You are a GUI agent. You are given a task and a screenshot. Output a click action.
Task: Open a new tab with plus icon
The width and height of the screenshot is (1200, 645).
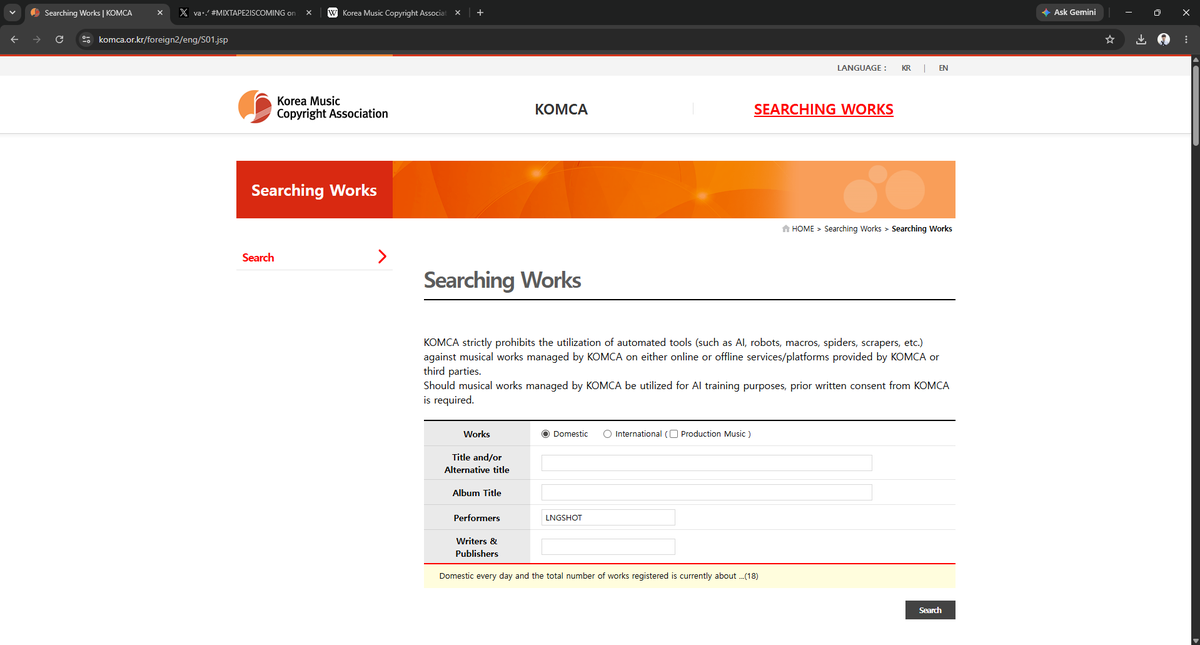pos(481,13)
